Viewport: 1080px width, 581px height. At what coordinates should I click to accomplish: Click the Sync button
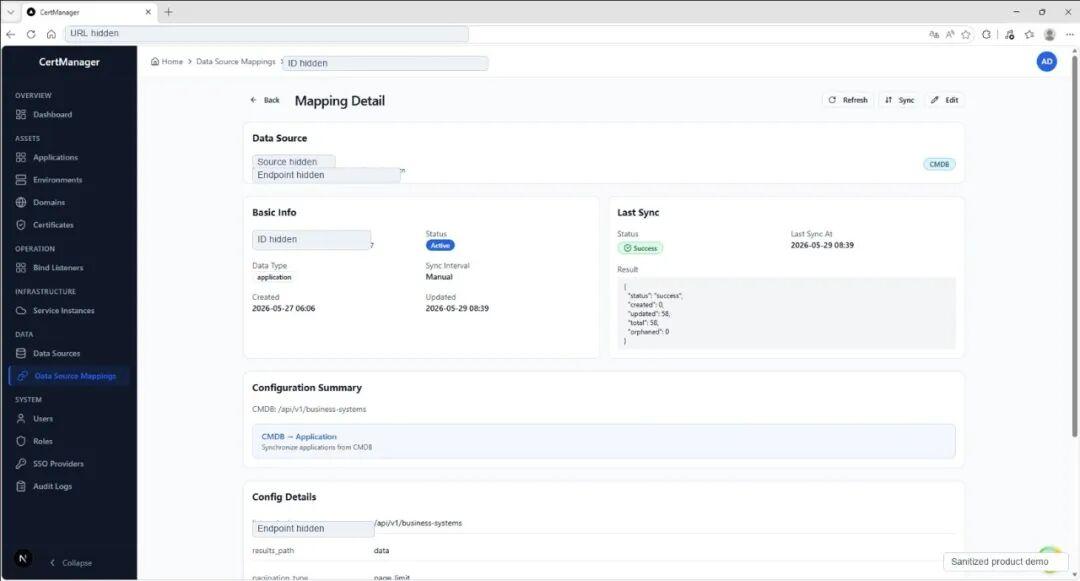tap(900, 100)
